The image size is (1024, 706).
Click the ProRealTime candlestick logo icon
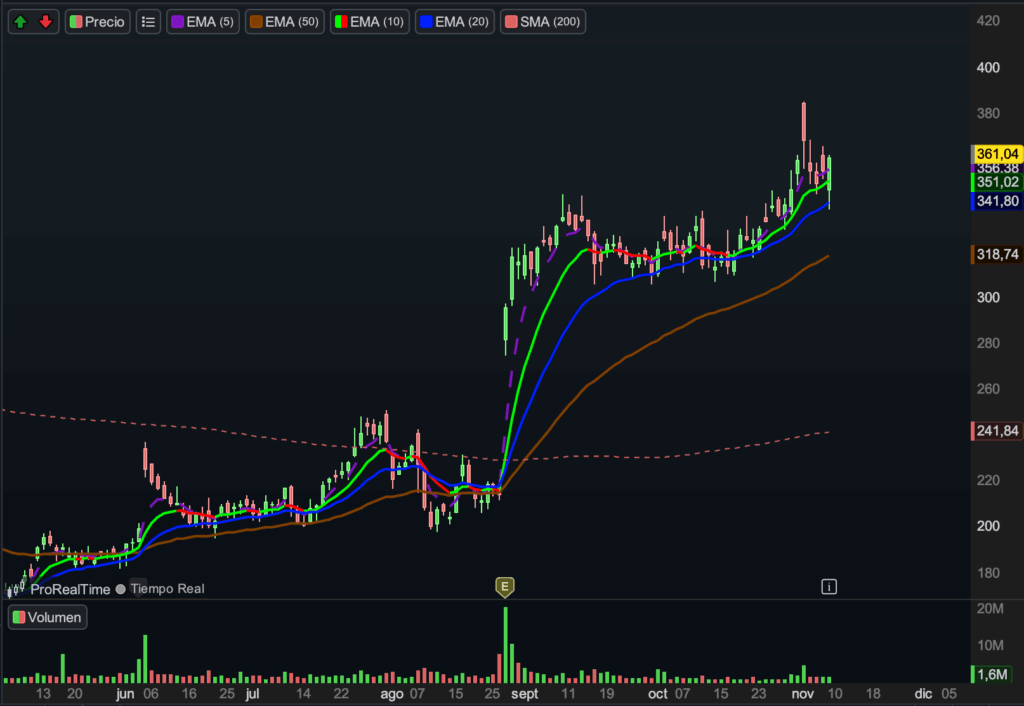(x=16, y=589)
